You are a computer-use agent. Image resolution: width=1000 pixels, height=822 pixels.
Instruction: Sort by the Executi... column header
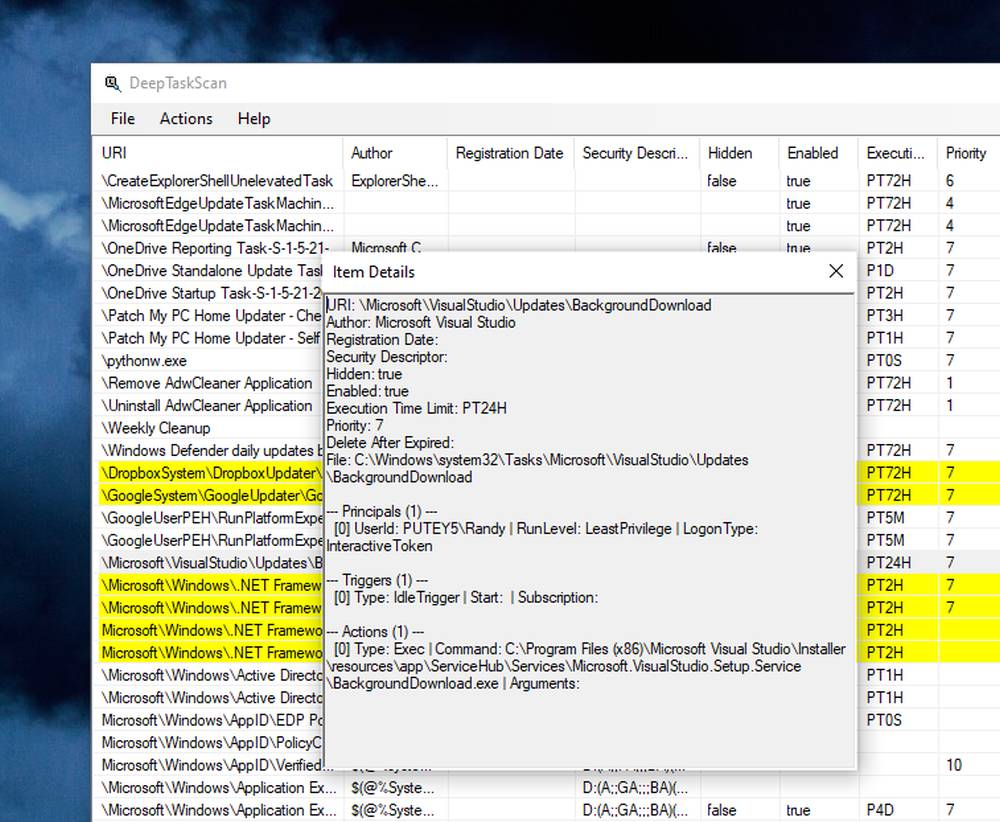(x=897, y=153)
